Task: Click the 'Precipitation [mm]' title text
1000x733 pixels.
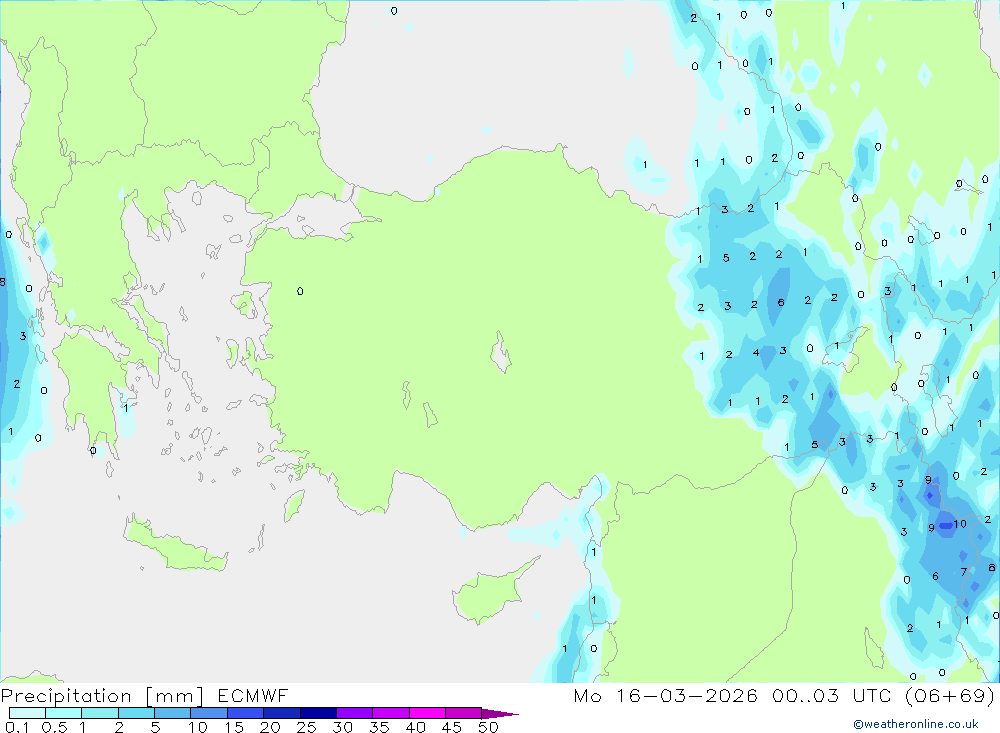Action: 102,696
